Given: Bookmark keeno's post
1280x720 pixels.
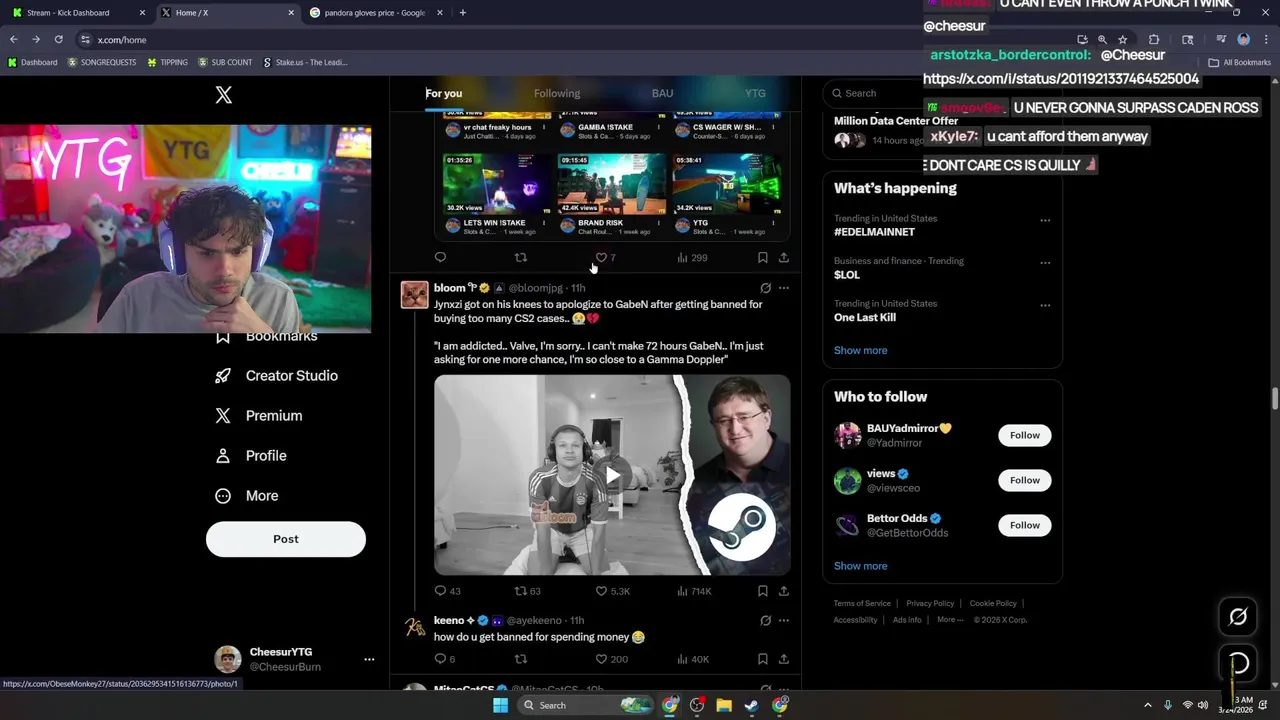Looking at the screenshot, I should tap(762, 659).
